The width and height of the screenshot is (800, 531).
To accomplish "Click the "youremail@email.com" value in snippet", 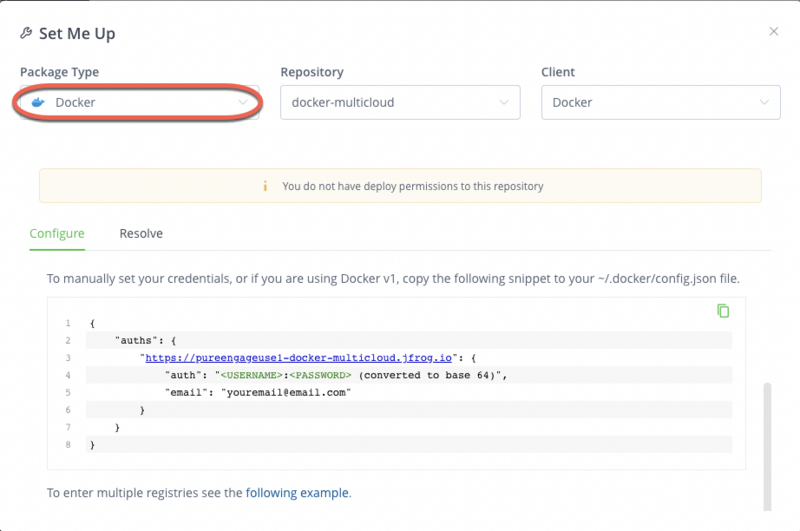I will click(x=286, y=393).
